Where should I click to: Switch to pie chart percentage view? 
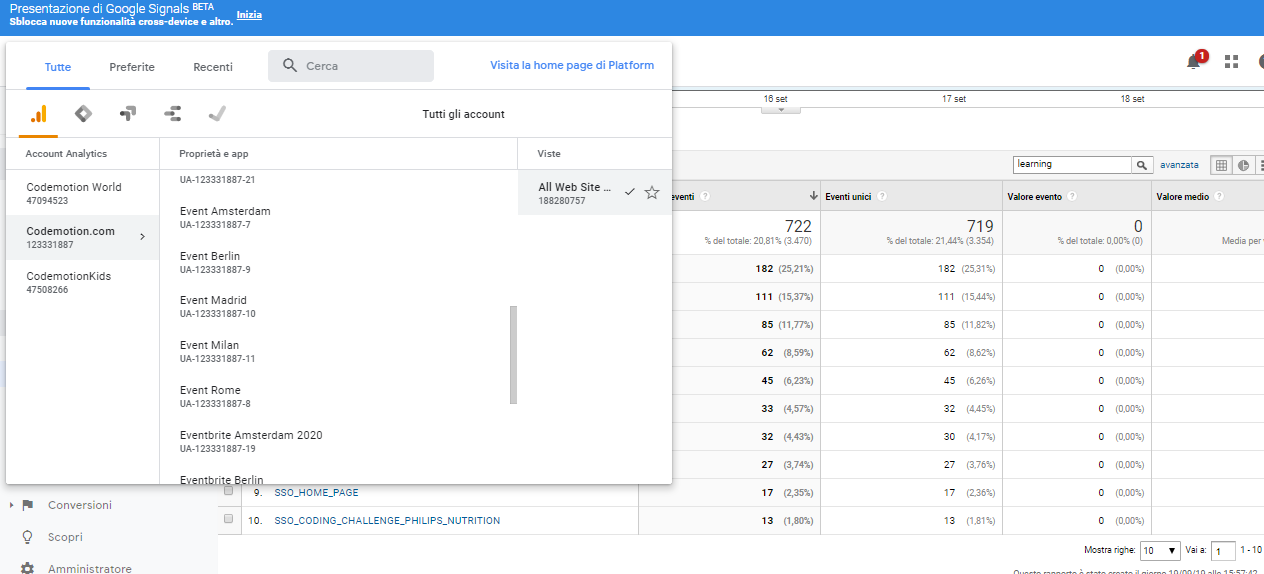coord(1243,165)
